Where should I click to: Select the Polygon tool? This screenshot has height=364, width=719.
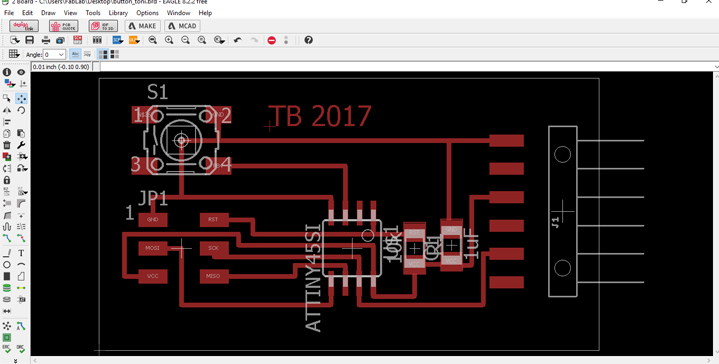[x=21, y=276]
